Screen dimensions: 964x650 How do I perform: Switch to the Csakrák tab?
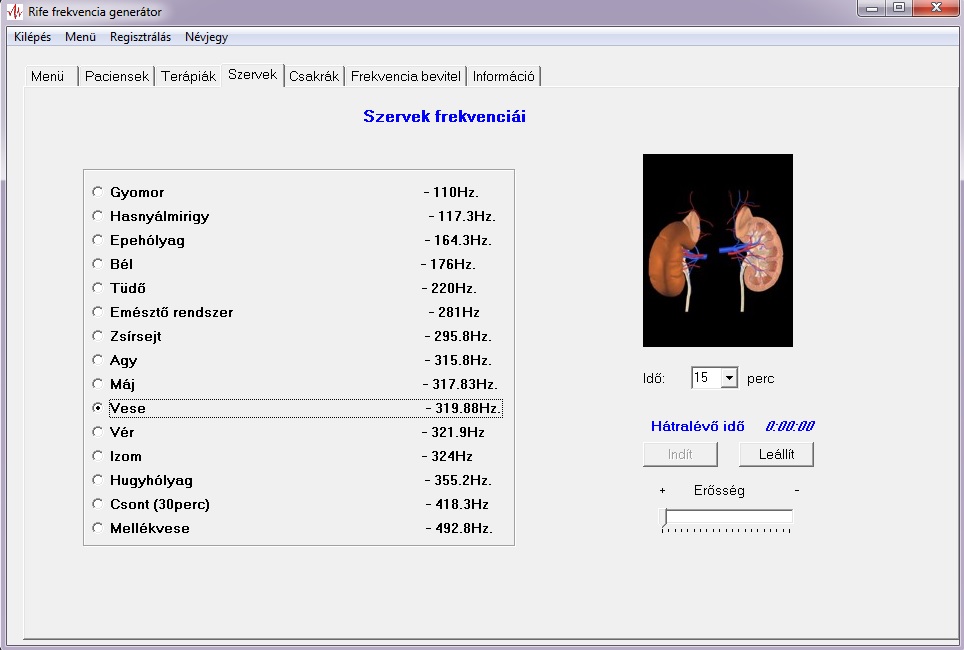pos(314,76)
